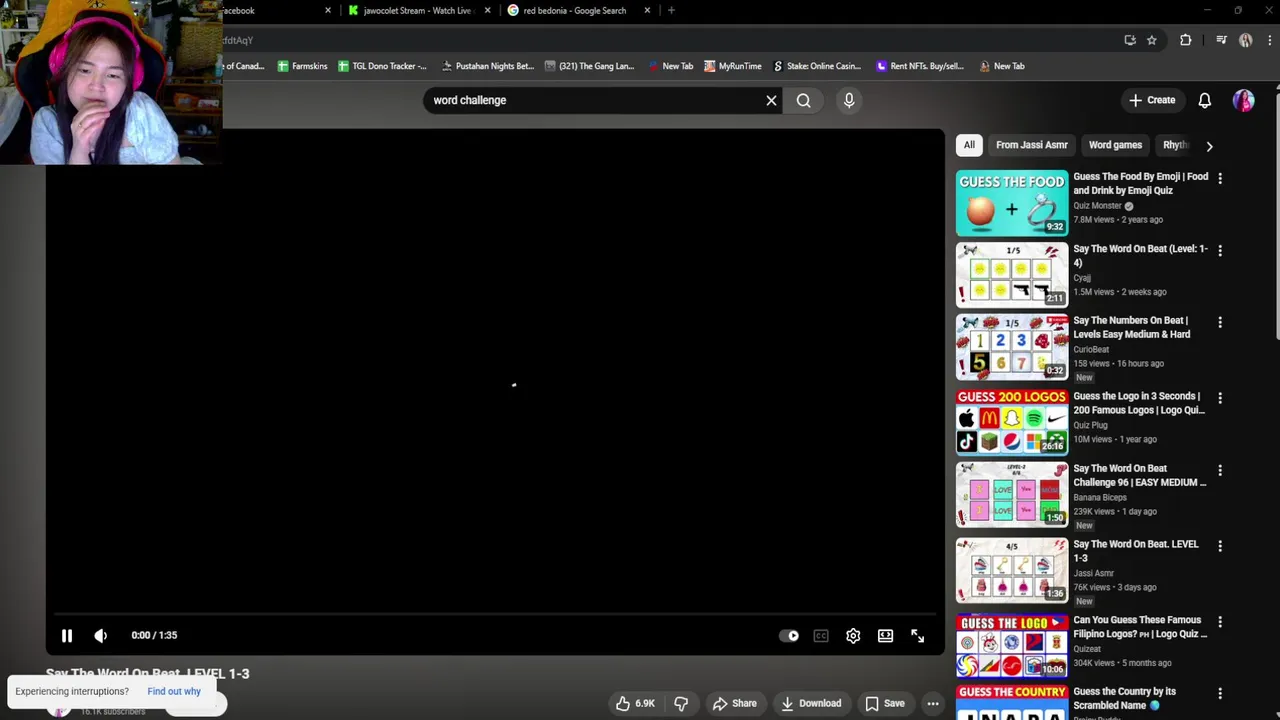Image resolution: width=1280 pixels, height=720 pixels.
Task: Click the video progress bar
Action: 495,614
